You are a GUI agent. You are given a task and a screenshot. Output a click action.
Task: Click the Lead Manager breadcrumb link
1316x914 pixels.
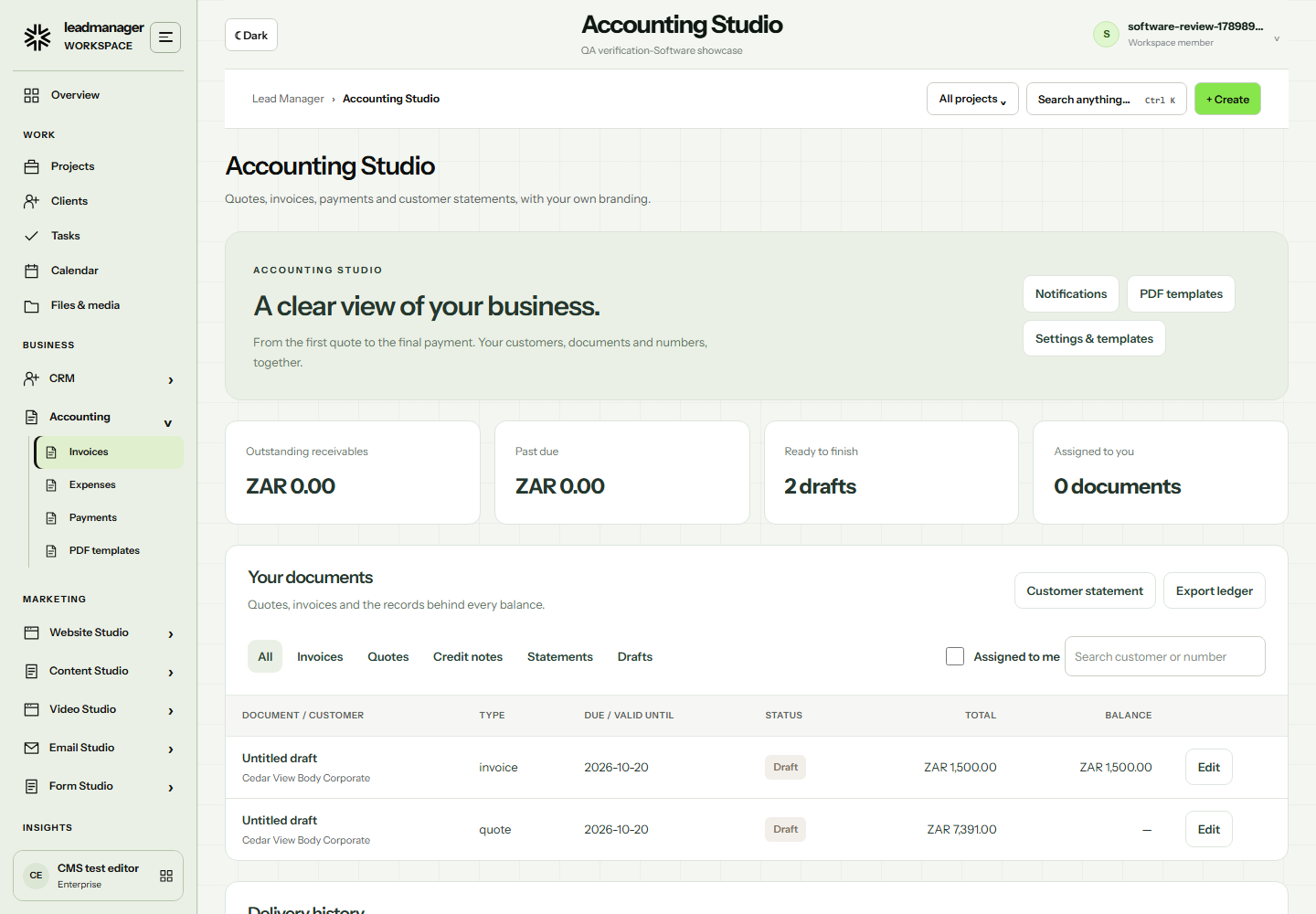coord(288,99)
